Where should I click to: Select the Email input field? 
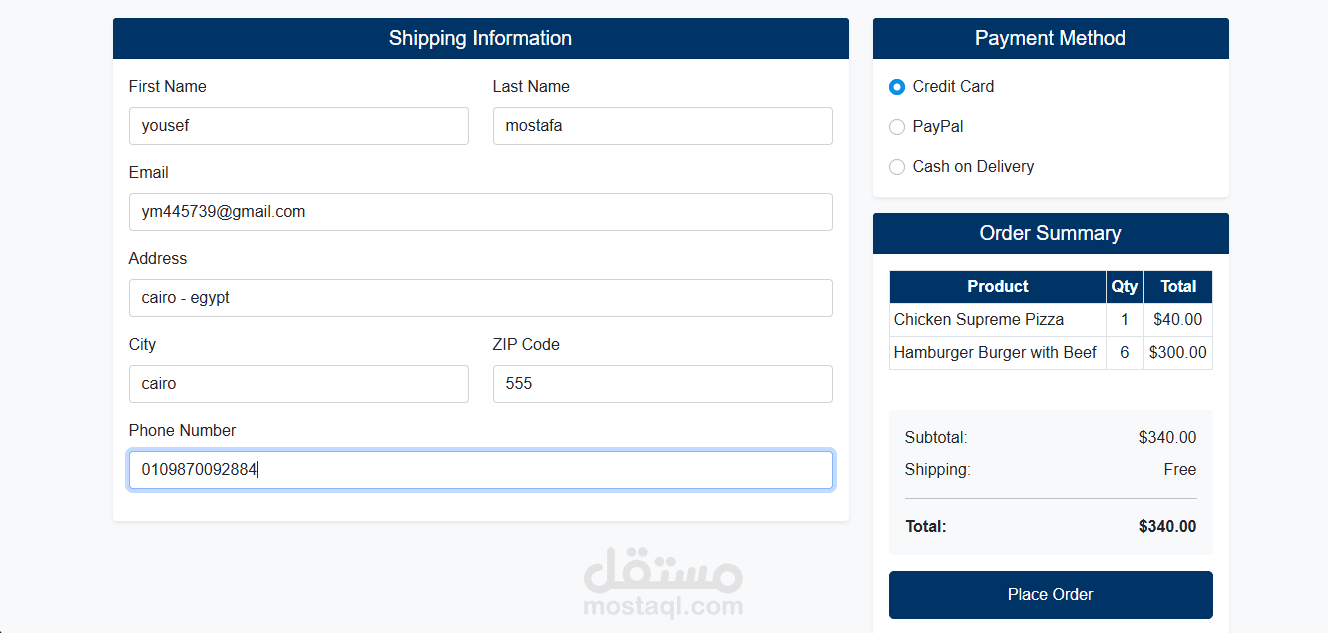[480, 212]
